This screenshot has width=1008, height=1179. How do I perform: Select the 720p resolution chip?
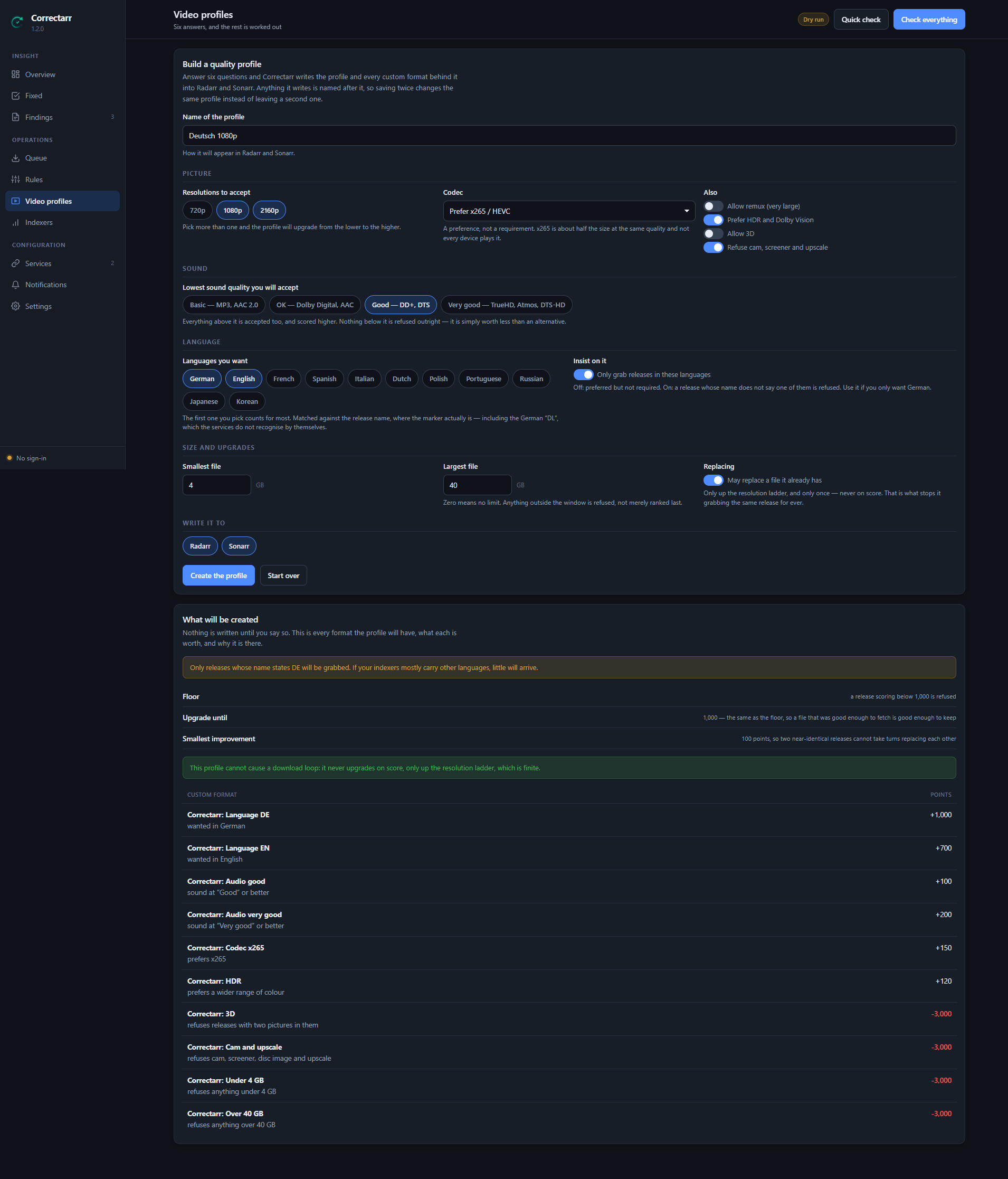tap(197, 210)
